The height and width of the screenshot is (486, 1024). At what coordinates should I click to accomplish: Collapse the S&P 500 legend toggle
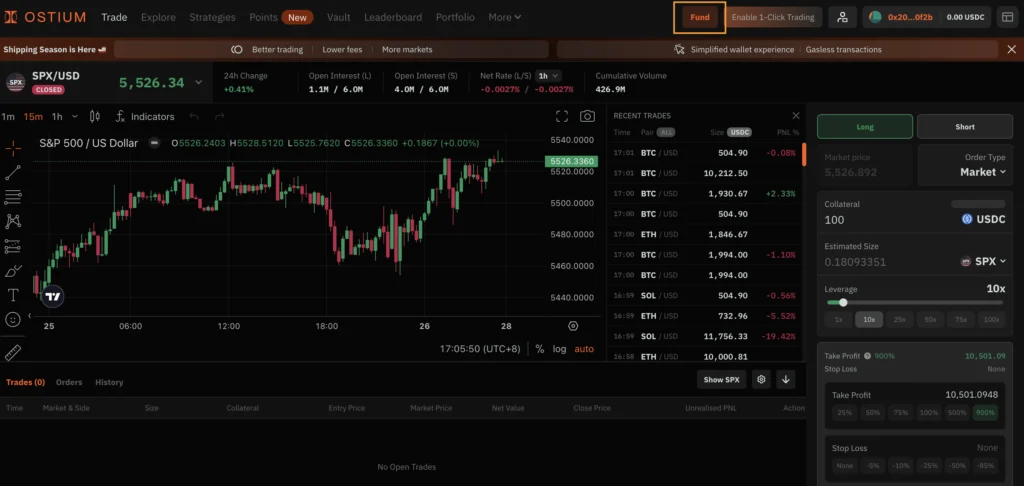coord(154,142)
